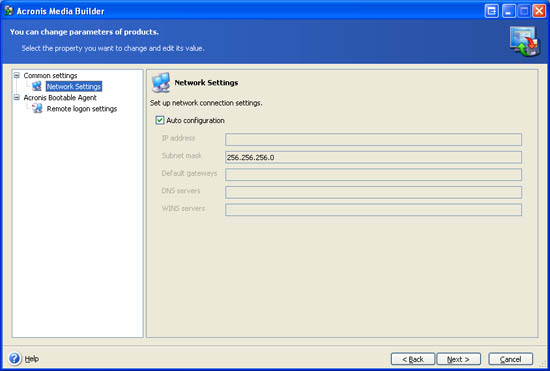Cancel the media builder wizard
The width and height of the screenshot is (550, 371).
(510, 359)
